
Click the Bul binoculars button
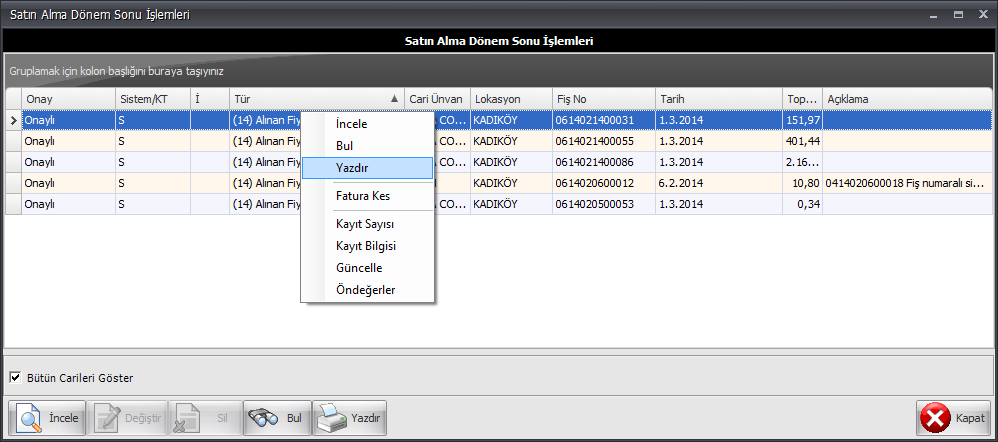click(276, 417)
